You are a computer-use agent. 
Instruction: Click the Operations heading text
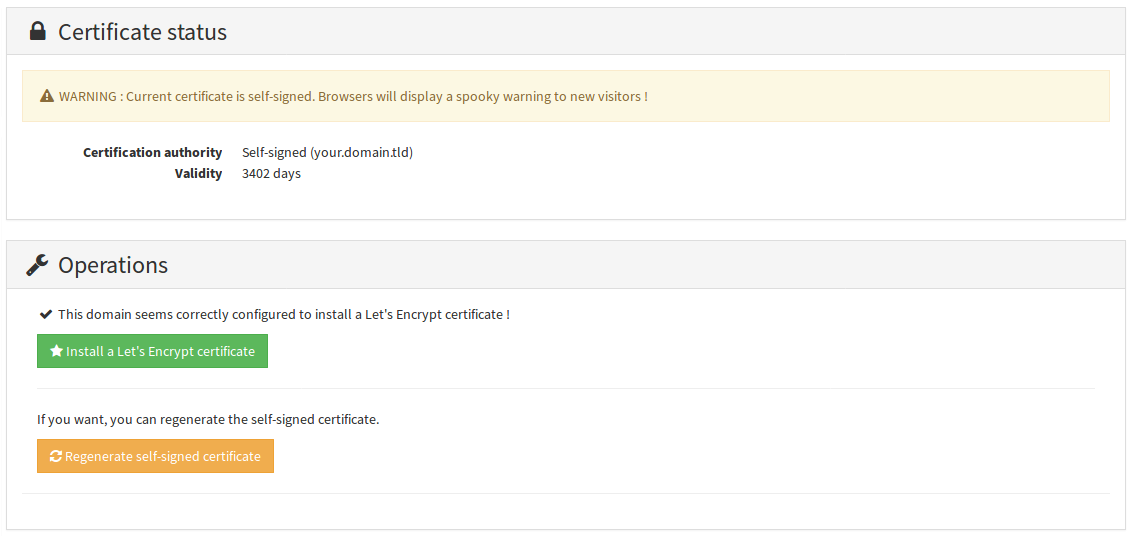113,265
